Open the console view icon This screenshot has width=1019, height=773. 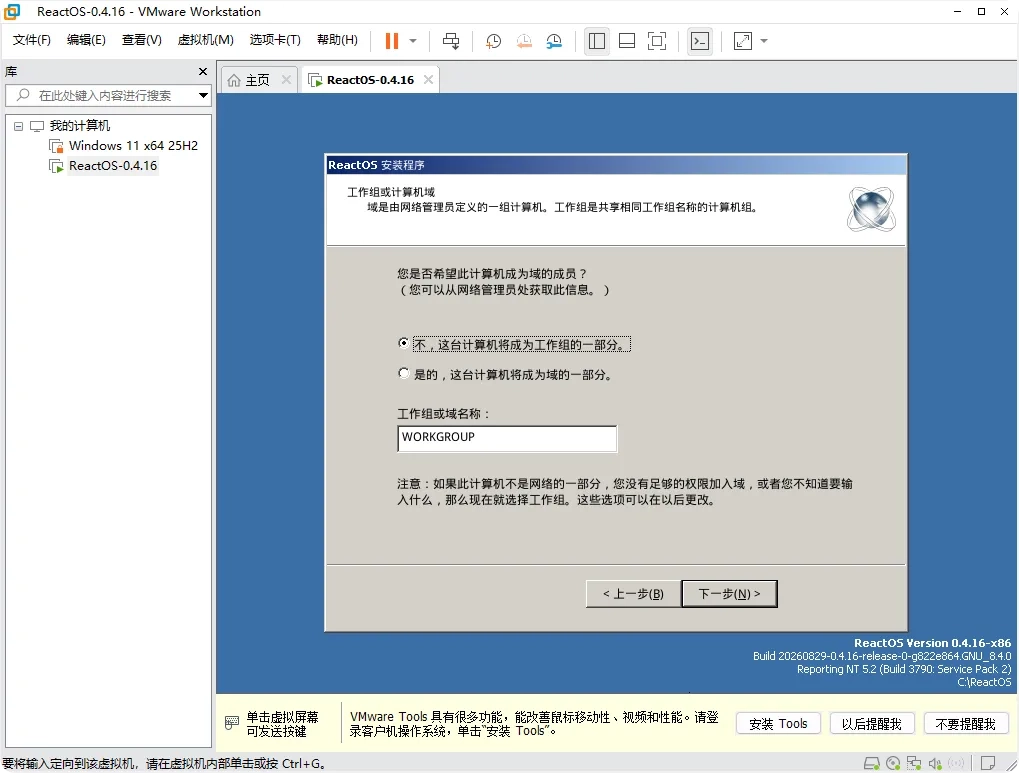(700, 41)
